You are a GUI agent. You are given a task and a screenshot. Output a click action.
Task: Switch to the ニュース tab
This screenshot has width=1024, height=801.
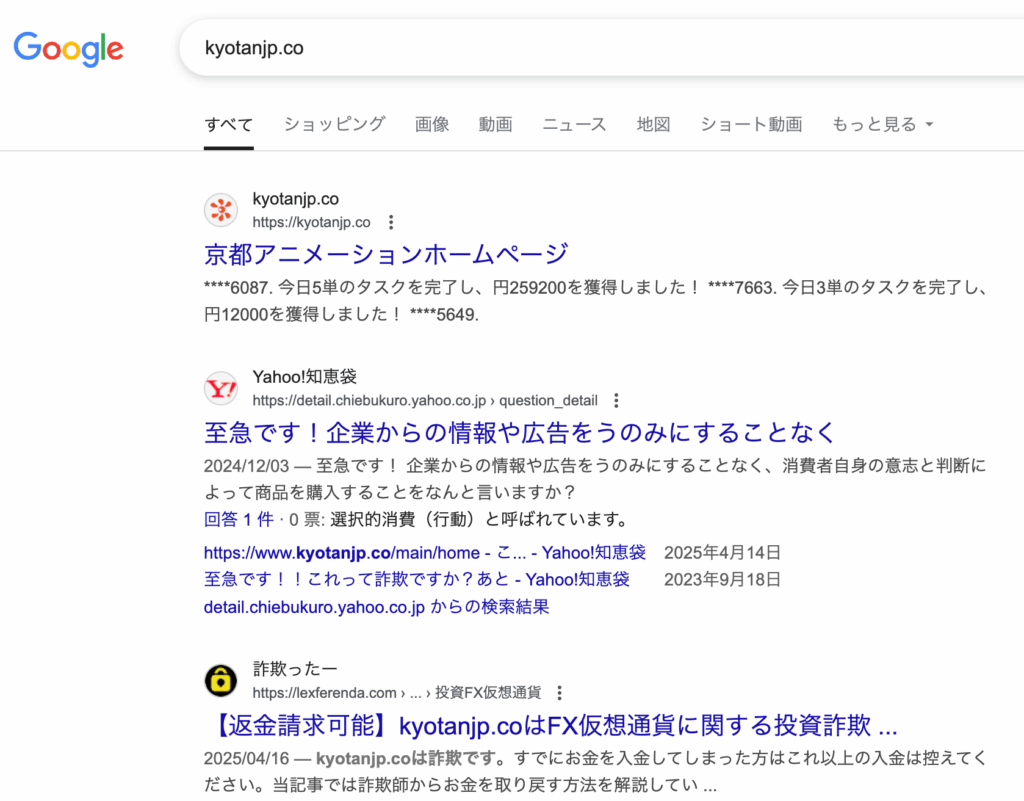pyautogui.click(x=575, y=124)
